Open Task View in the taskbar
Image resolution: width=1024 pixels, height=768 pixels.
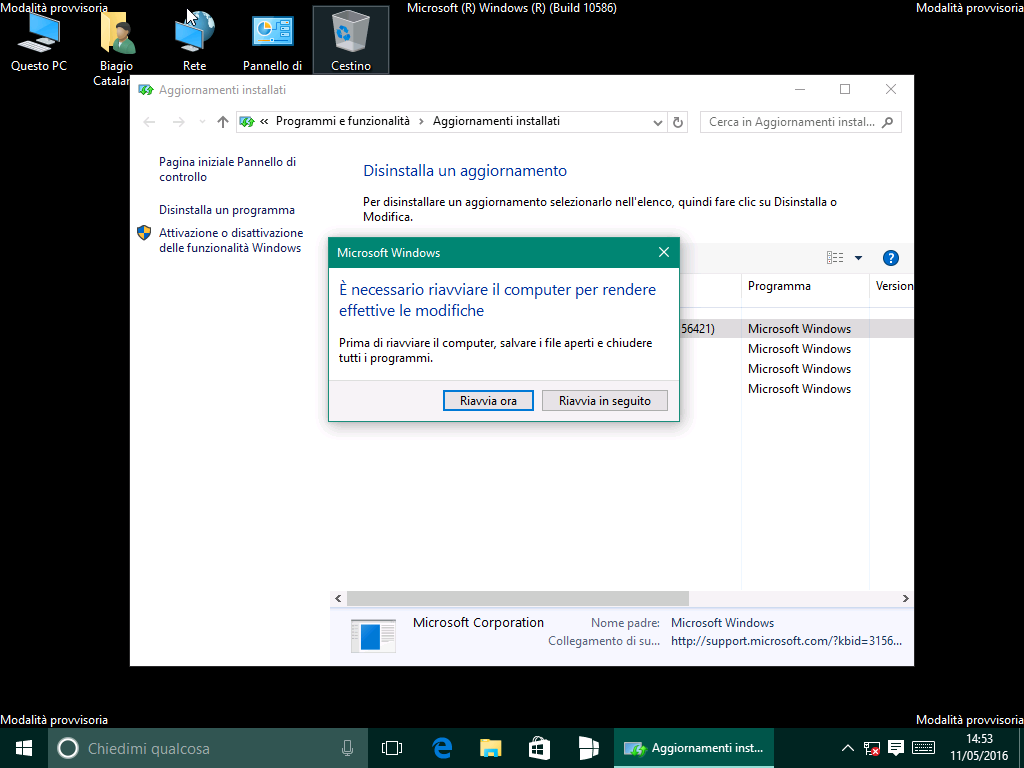pyautogui.click(x=392, y=748)
